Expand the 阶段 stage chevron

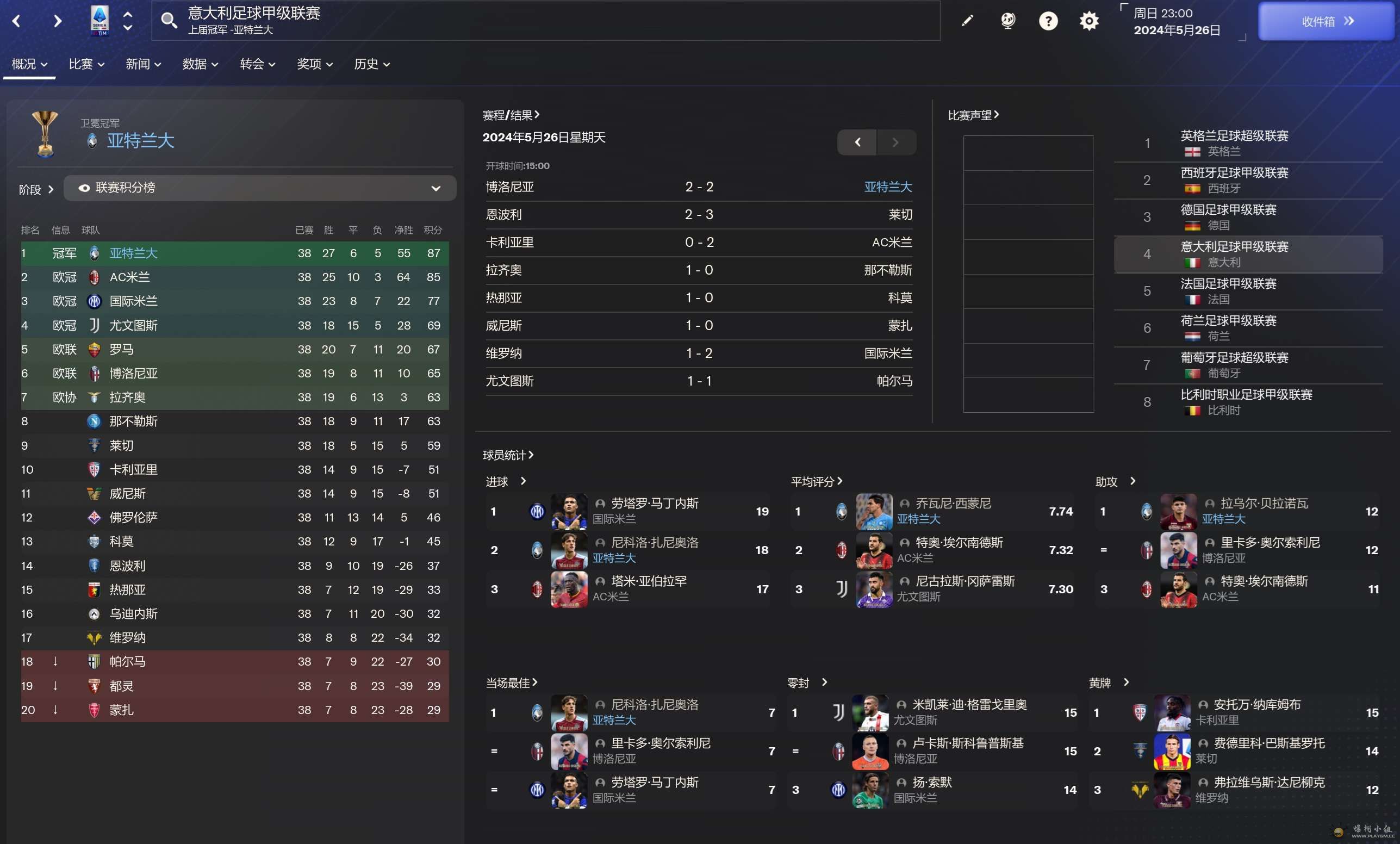[x=51, y=189]
